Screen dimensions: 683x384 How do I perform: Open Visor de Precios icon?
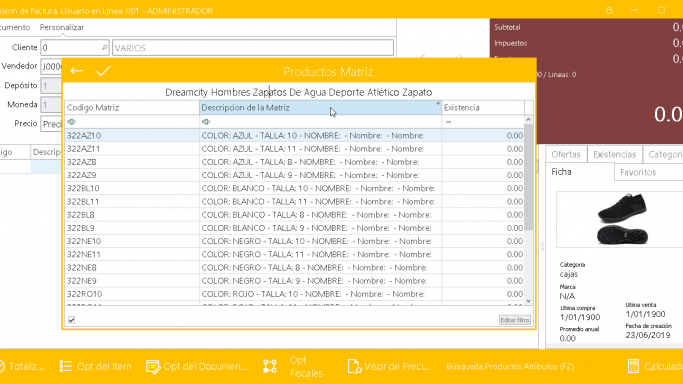(354, 366)
